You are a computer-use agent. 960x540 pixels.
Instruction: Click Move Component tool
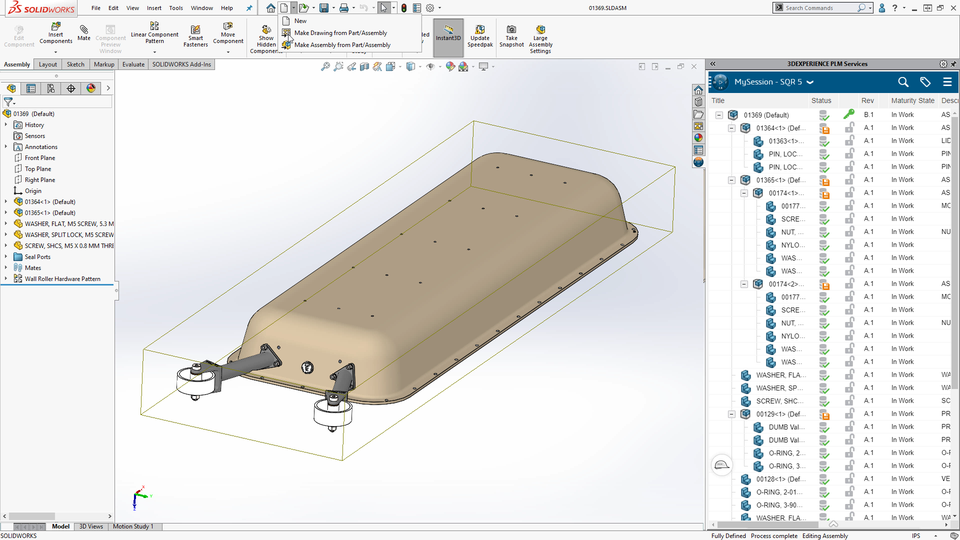(228, 34)
